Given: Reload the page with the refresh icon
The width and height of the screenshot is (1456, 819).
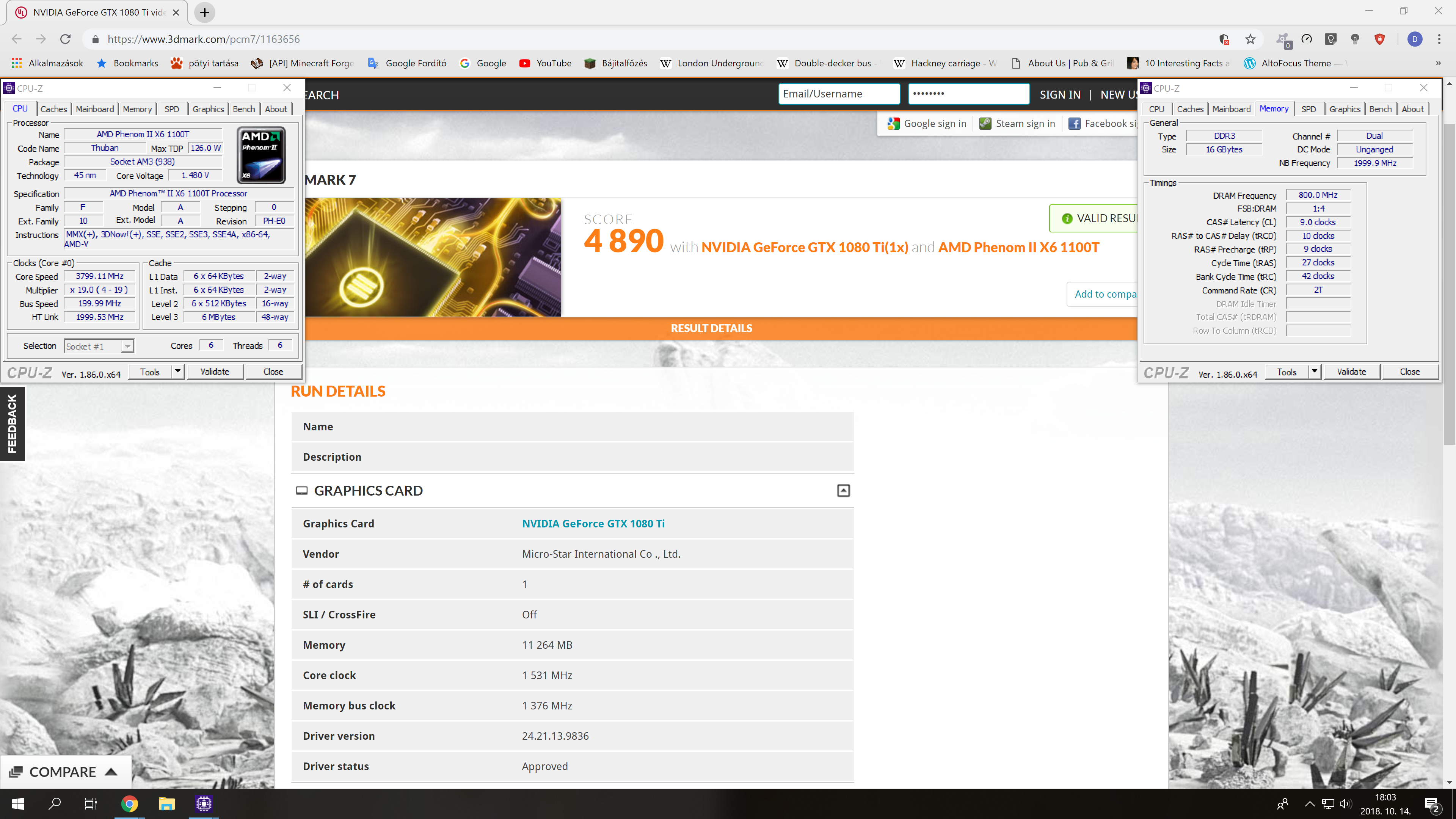Looking at the screenshot, I should click(66, 39).
